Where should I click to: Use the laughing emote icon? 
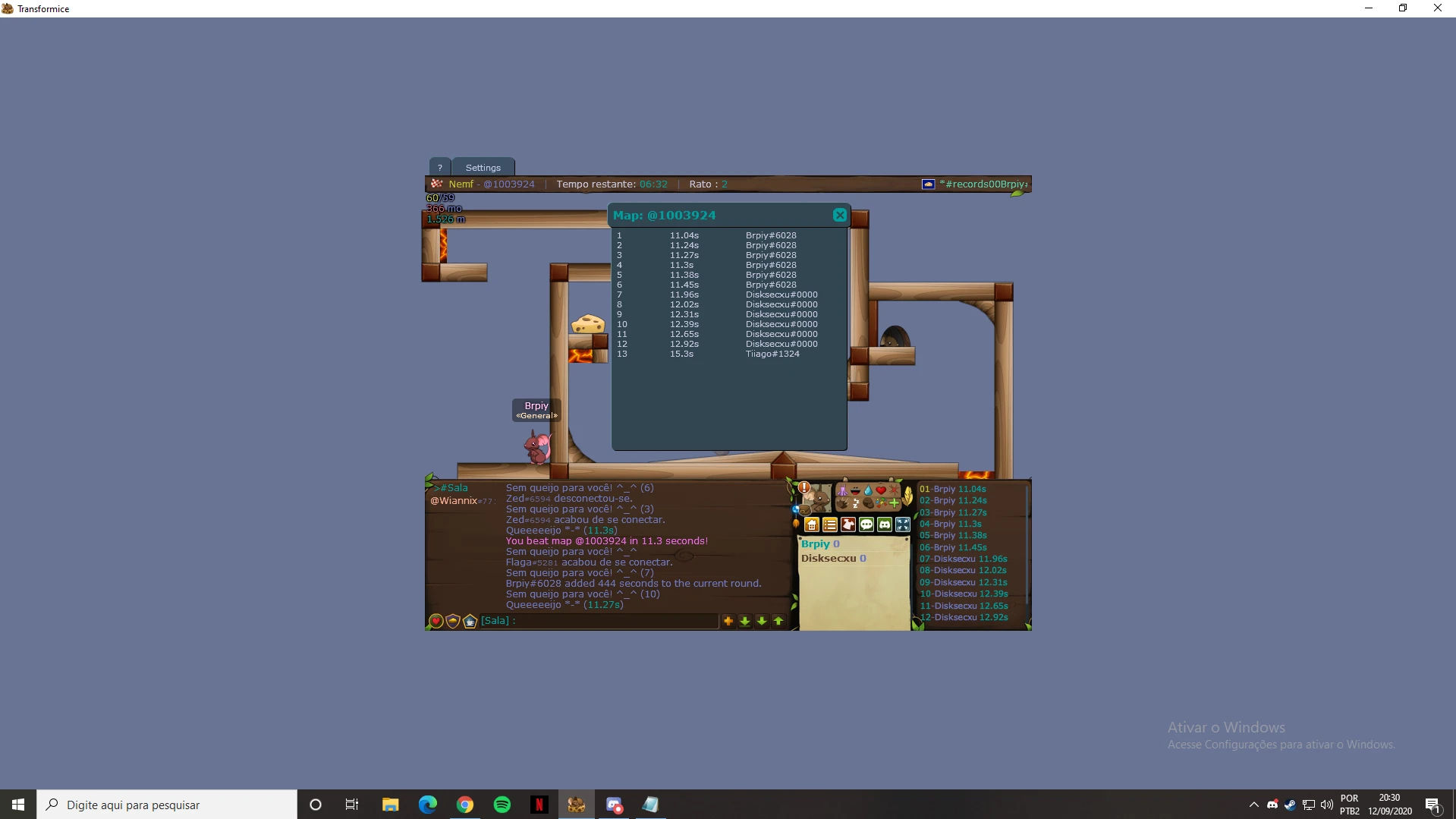point(855,490)
